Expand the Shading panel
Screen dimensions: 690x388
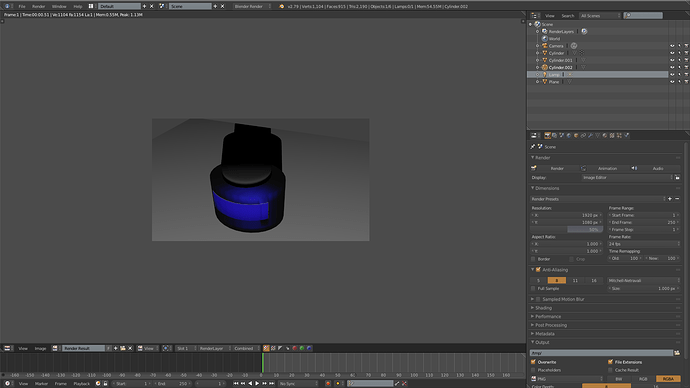click(x=532, y=308)
